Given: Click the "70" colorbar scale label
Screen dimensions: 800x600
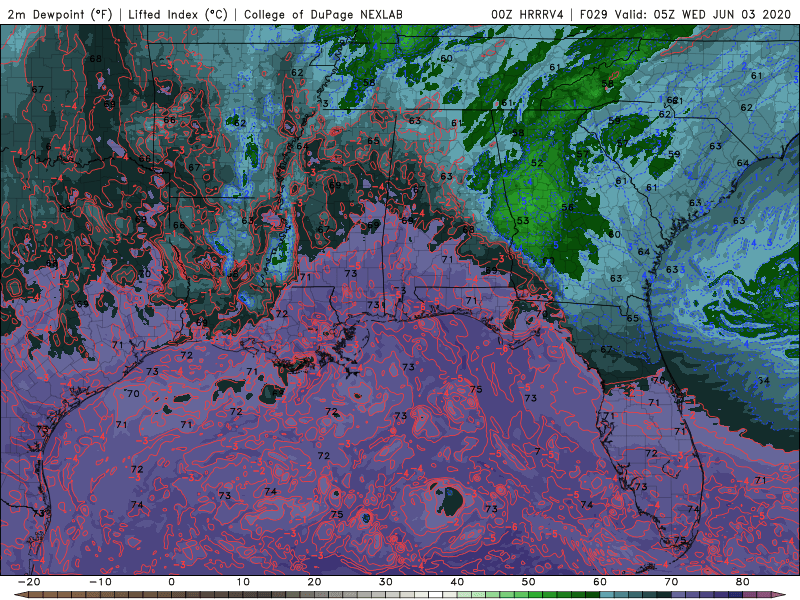Looking at the screenshot, I should [671, 582].
